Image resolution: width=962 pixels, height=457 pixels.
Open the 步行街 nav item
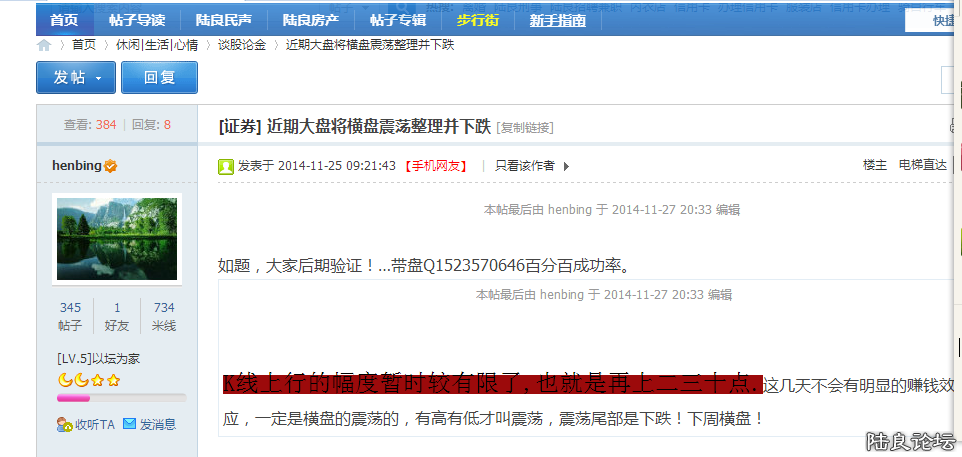point(478,20)
